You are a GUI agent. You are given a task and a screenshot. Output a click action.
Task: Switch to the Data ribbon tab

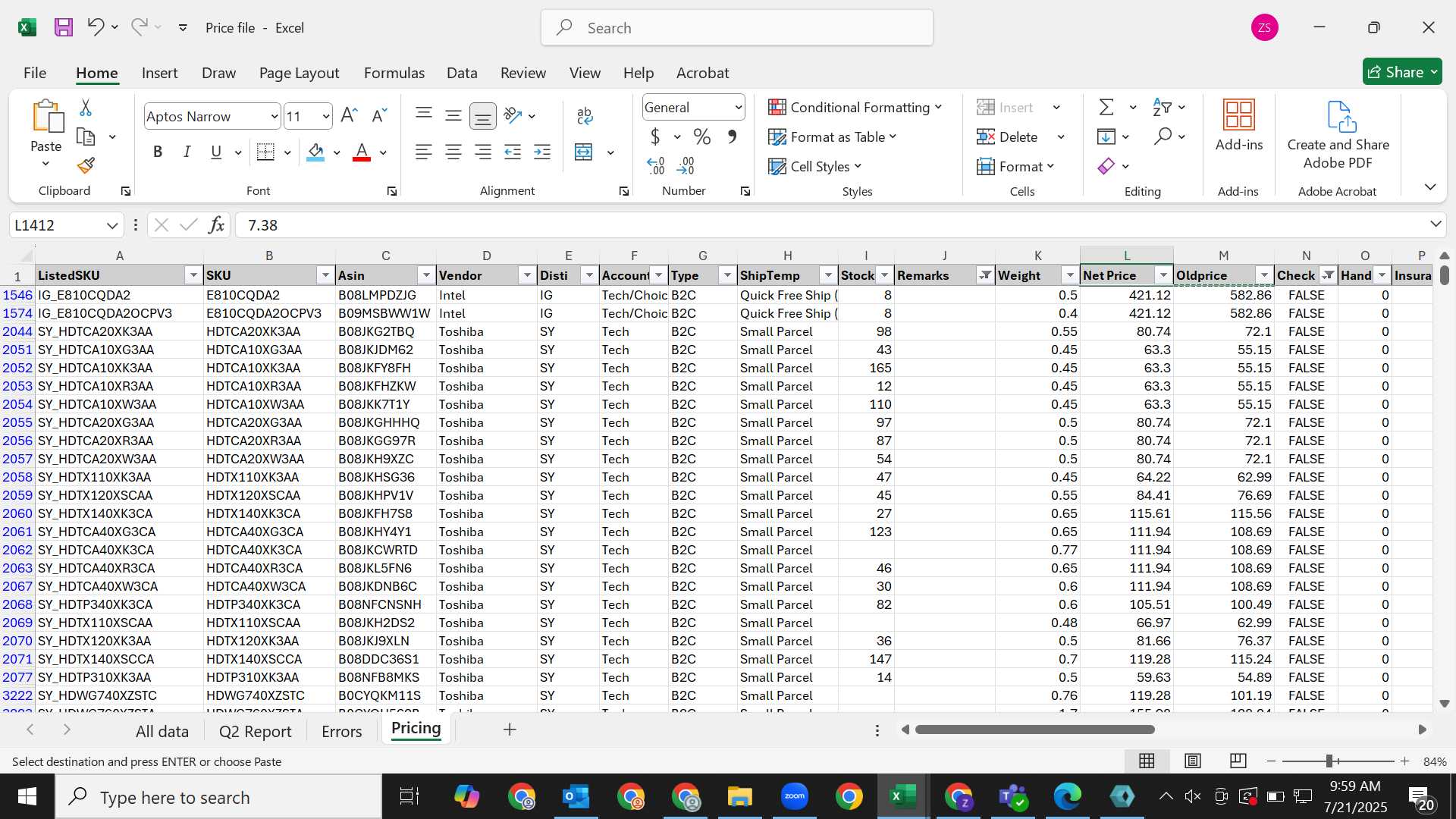[462, 73]
